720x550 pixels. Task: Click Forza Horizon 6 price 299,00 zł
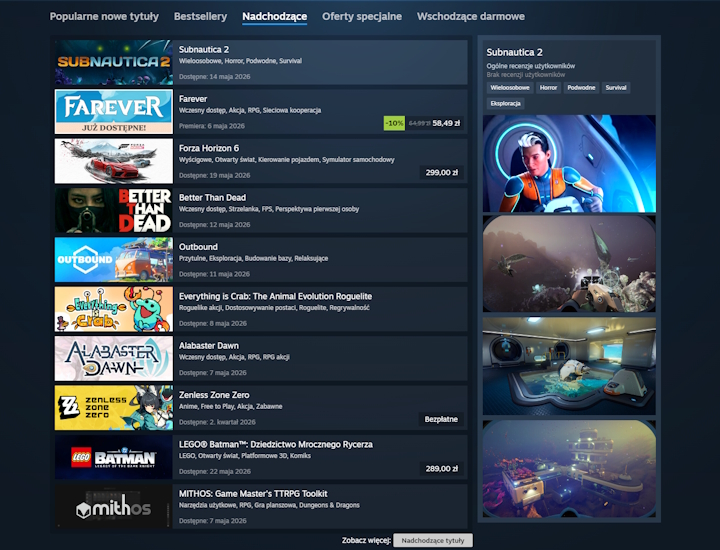click(x=441, y=173)
